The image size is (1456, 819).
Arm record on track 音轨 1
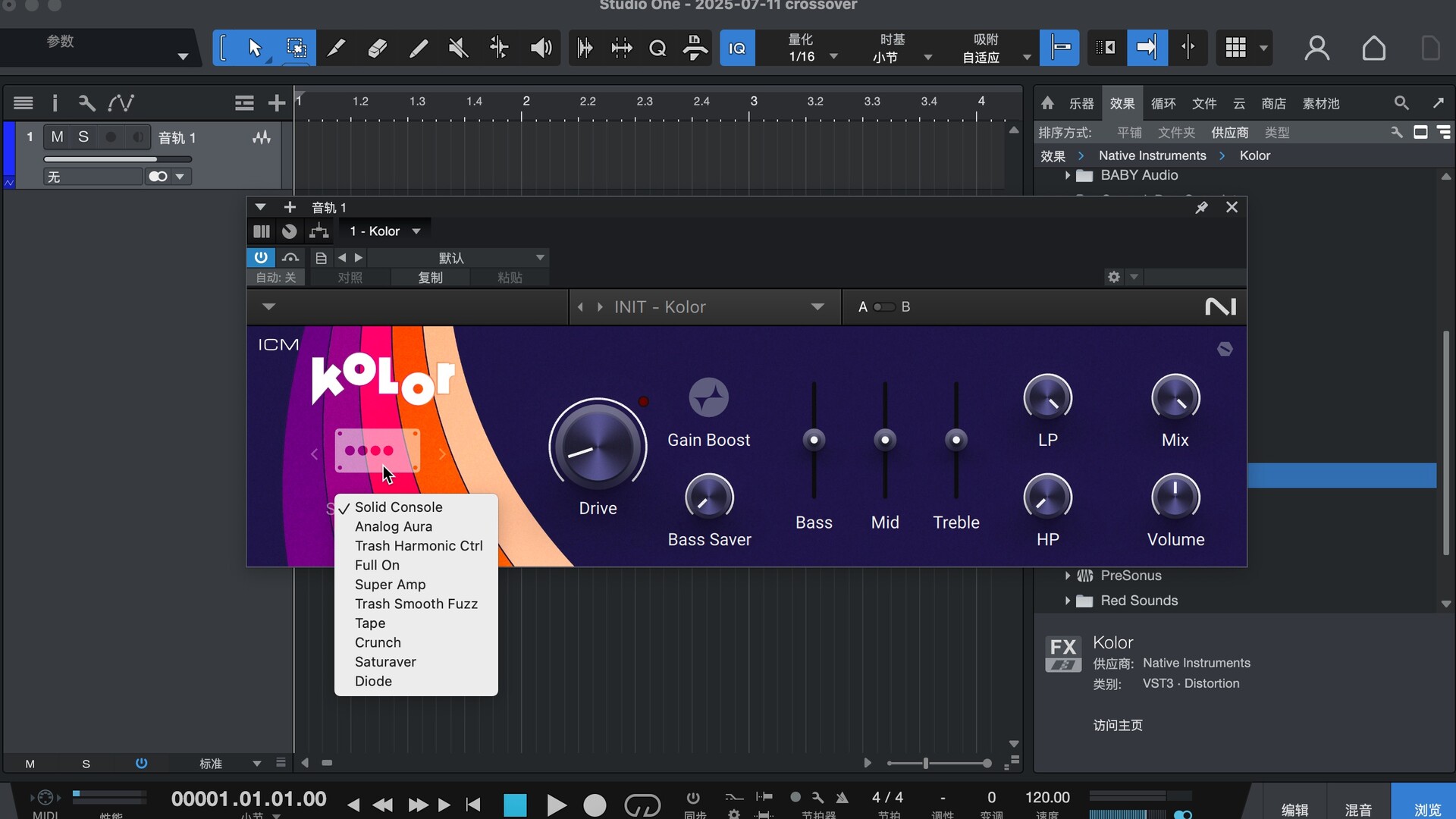tap(111, 137)
